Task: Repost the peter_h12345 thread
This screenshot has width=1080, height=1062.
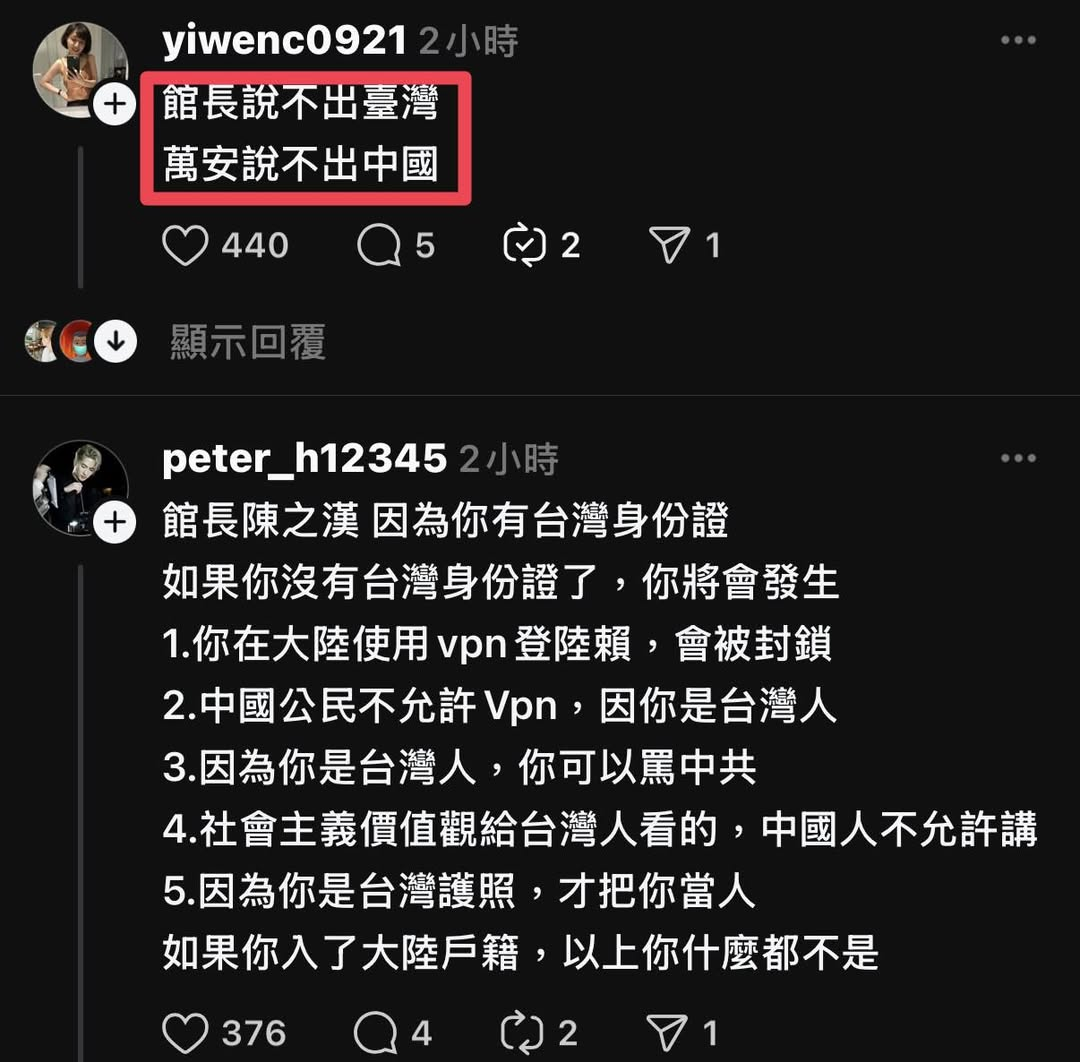Action: coord(522,1033)
